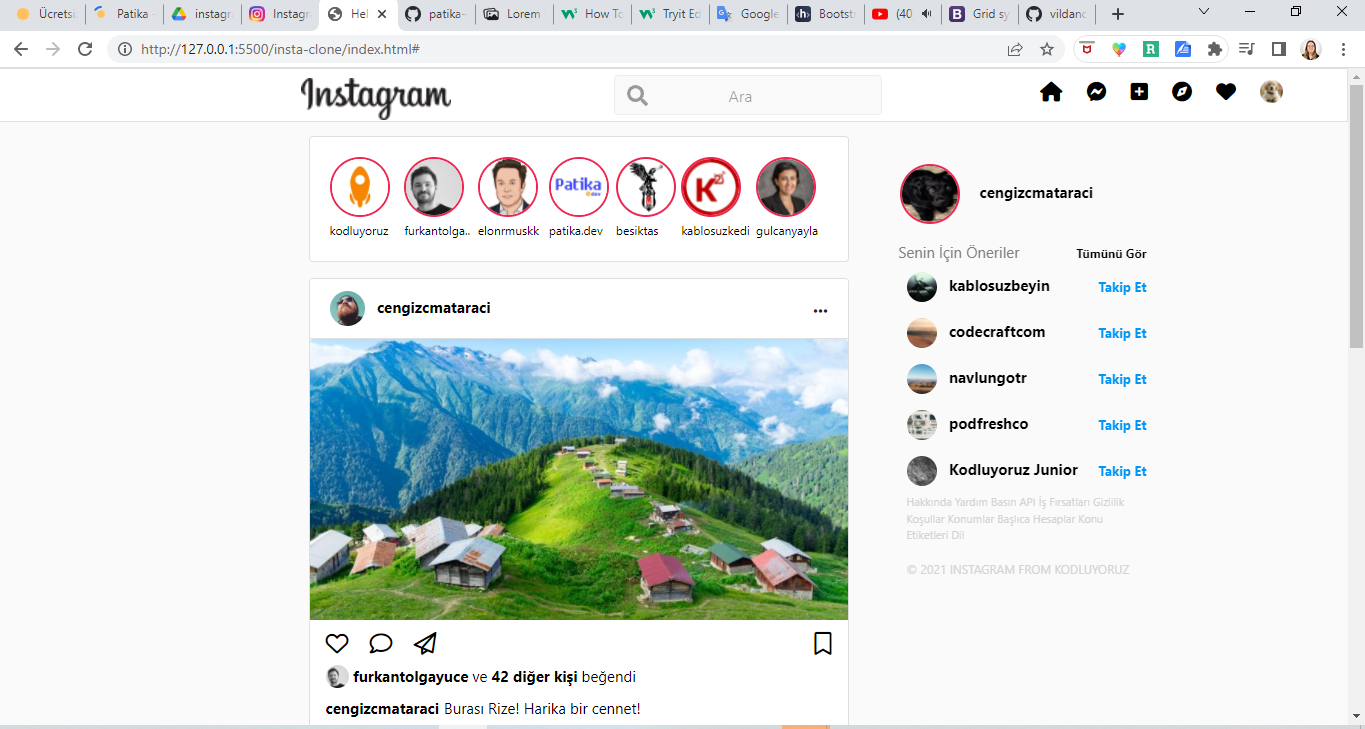Viewport: 1365px width, 729px height.
Task: Switch to the Grid system Bootstrap tab
Action: tap(981, 14)
